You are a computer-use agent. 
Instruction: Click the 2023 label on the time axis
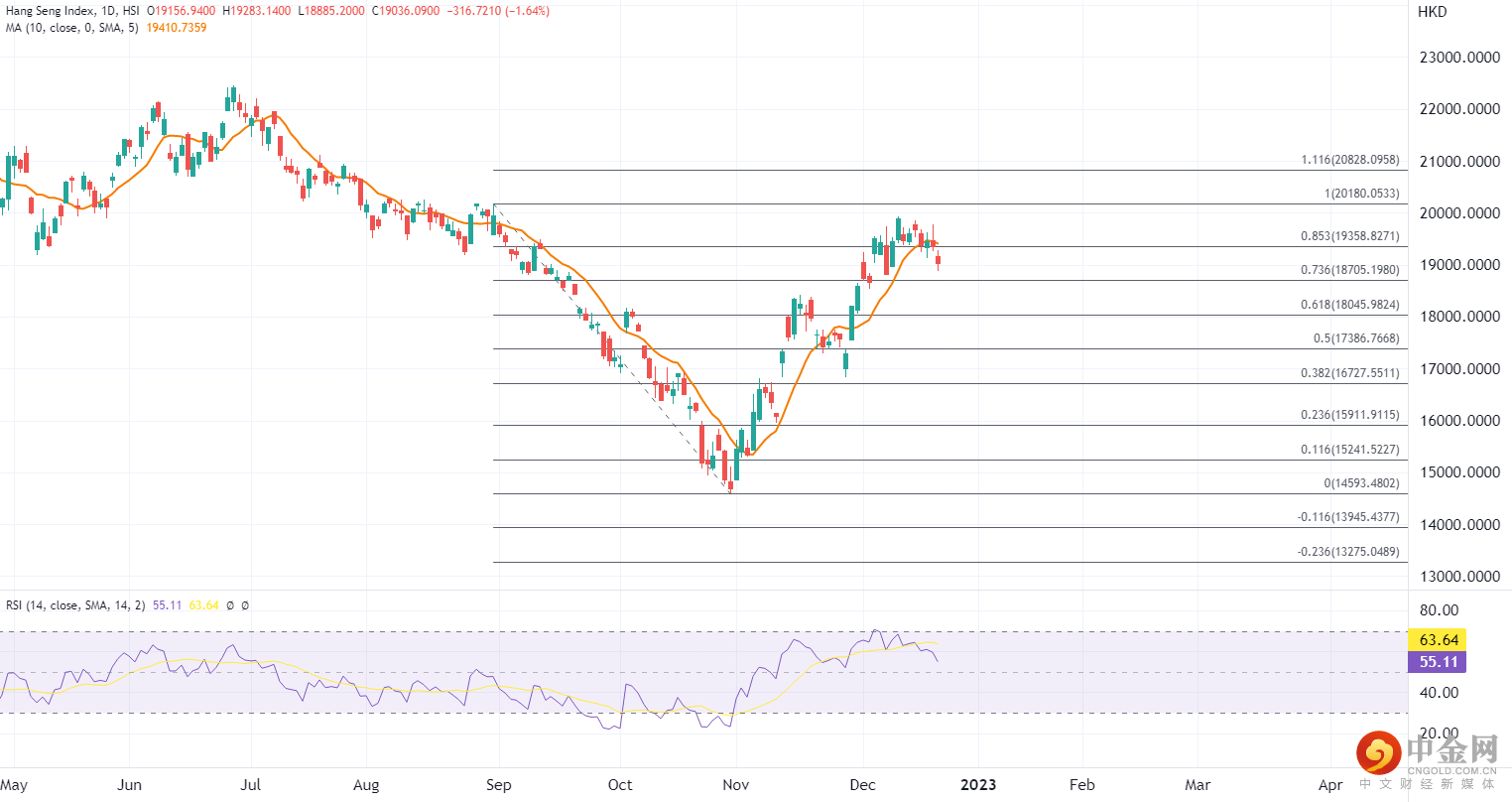[x=978, y=785]
